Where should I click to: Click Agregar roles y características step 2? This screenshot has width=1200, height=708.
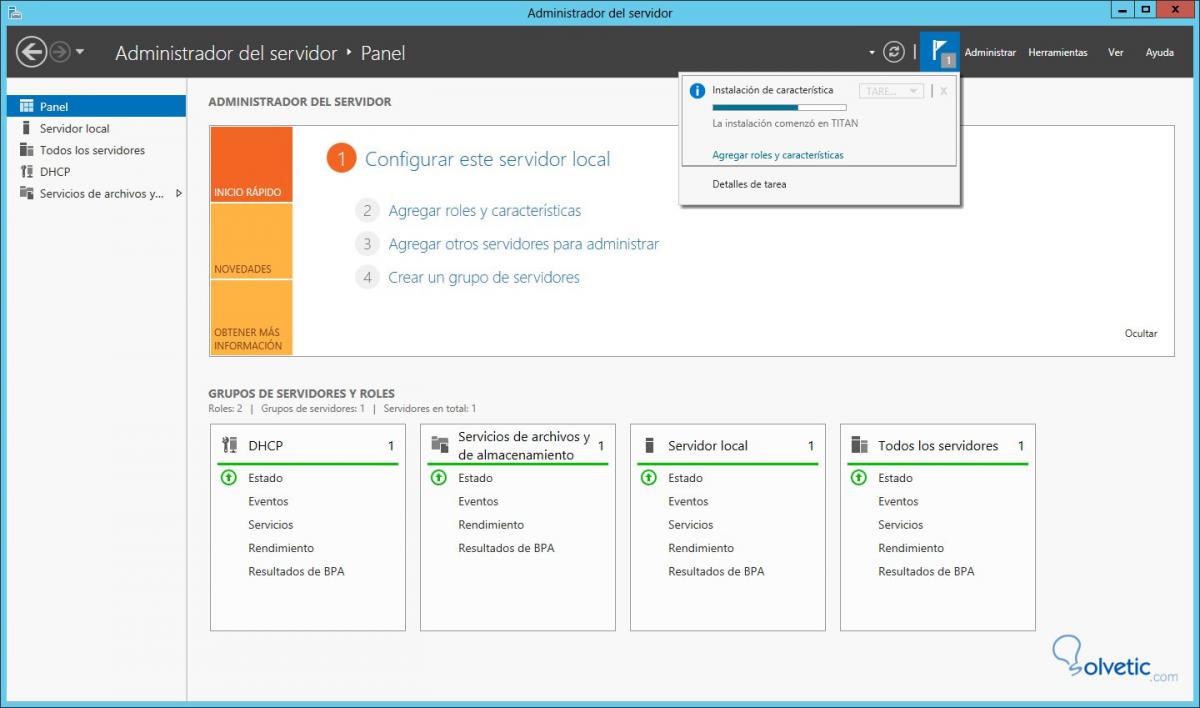[485, 211]
